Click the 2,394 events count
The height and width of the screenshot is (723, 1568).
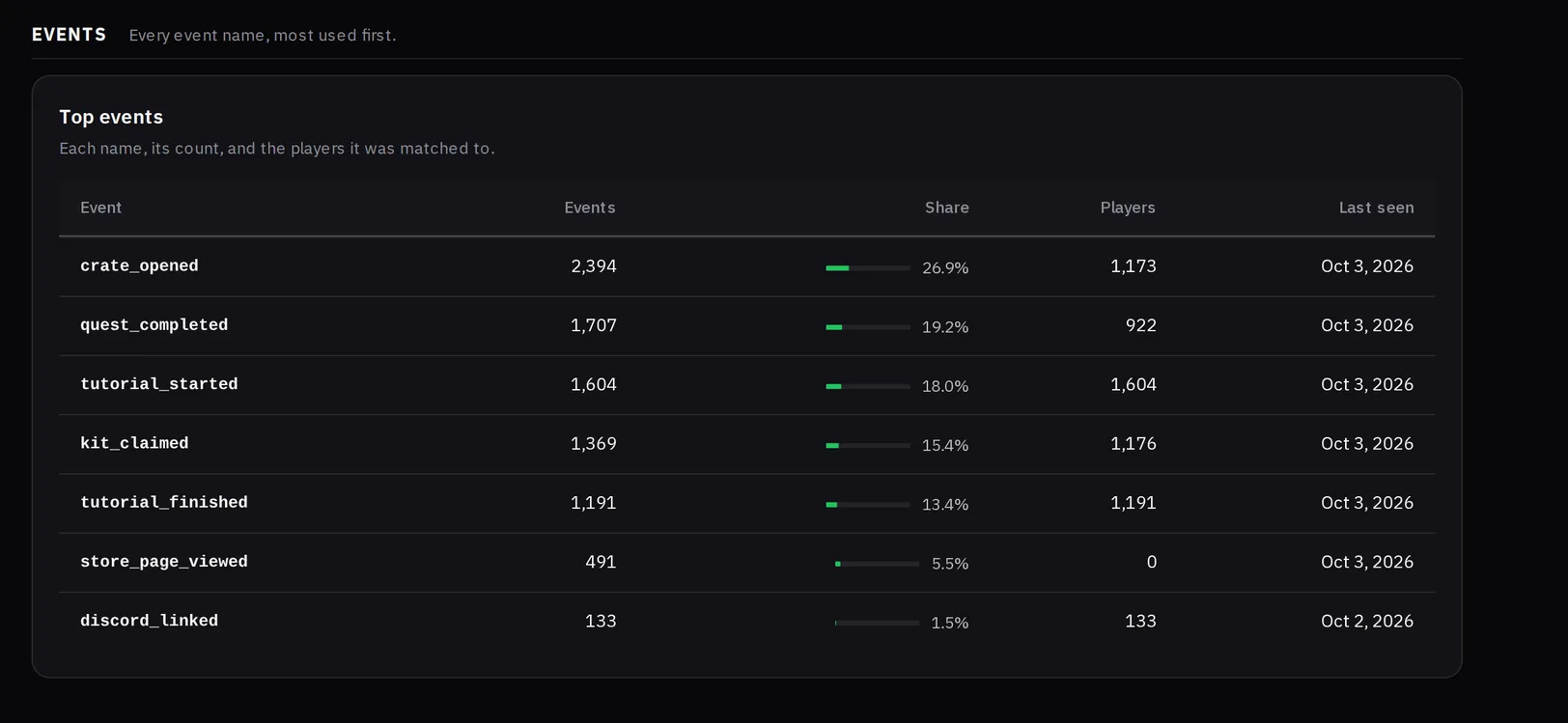point(593,266)
